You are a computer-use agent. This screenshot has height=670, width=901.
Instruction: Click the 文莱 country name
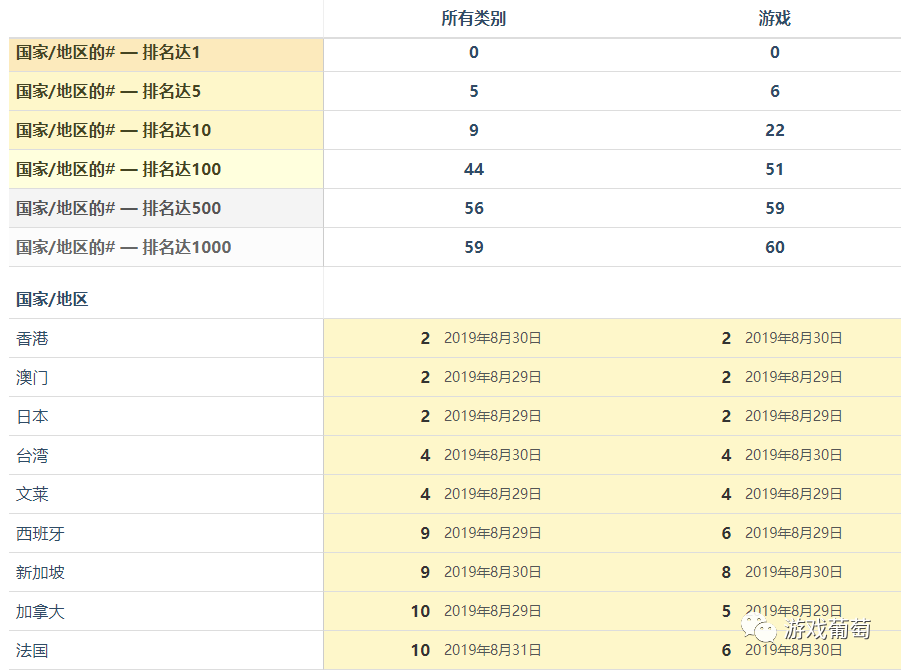click(31, 494)
